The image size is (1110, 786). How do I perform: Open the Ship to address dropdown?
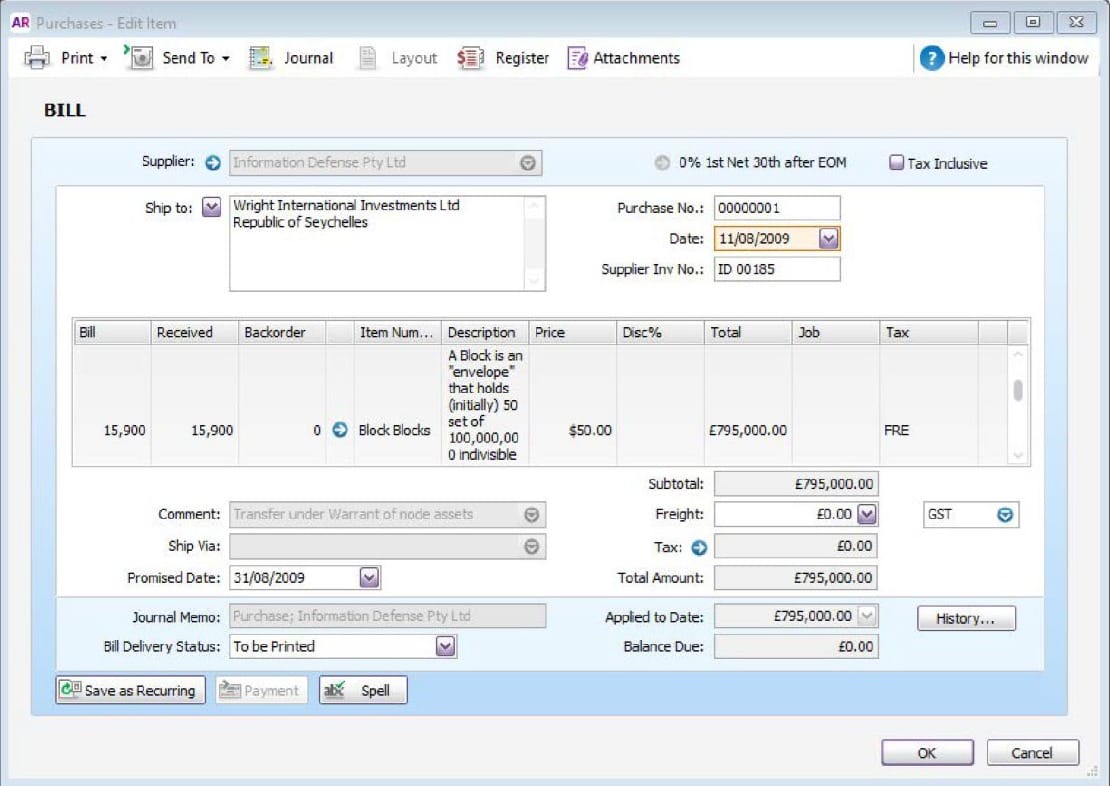tap(211, 208)
